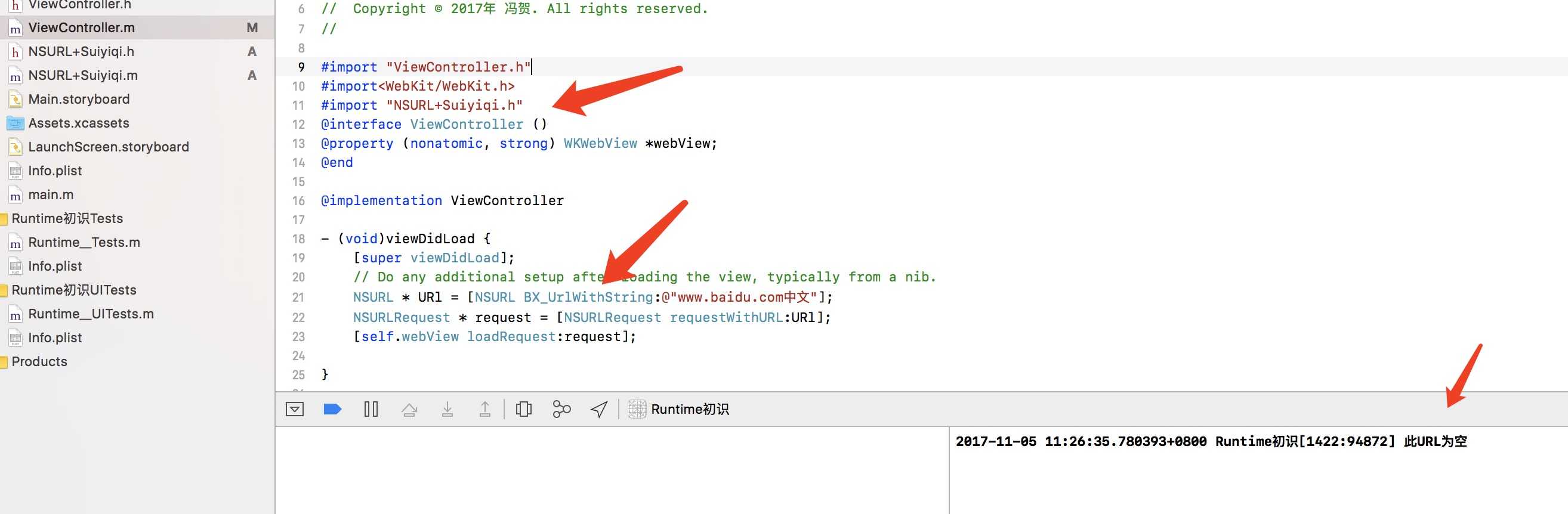
Task: Click the NSURL+Suiyiqi.h file icon
Action: 16,52
